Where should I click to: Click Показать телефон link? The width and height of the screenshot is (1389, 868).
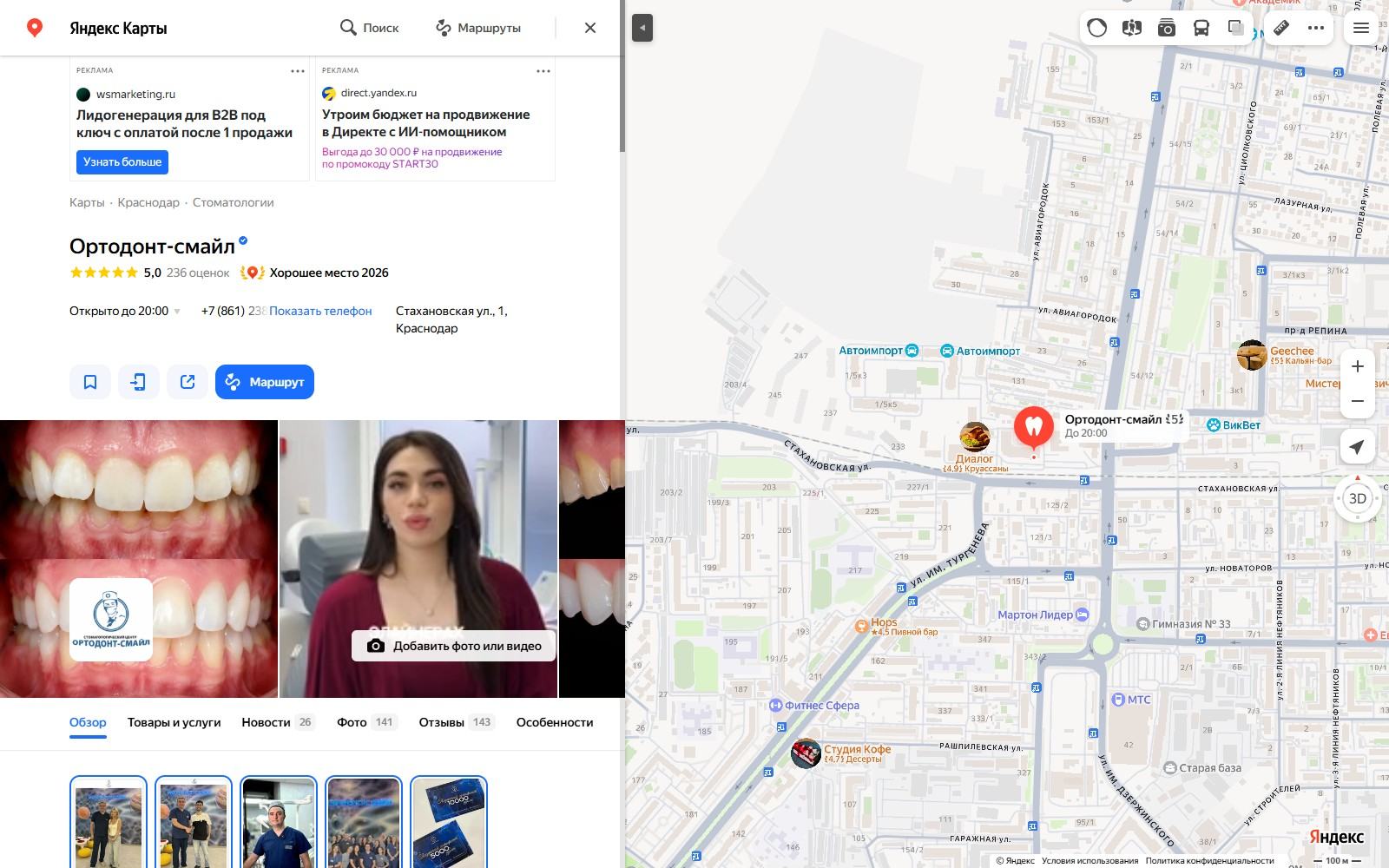320,311
